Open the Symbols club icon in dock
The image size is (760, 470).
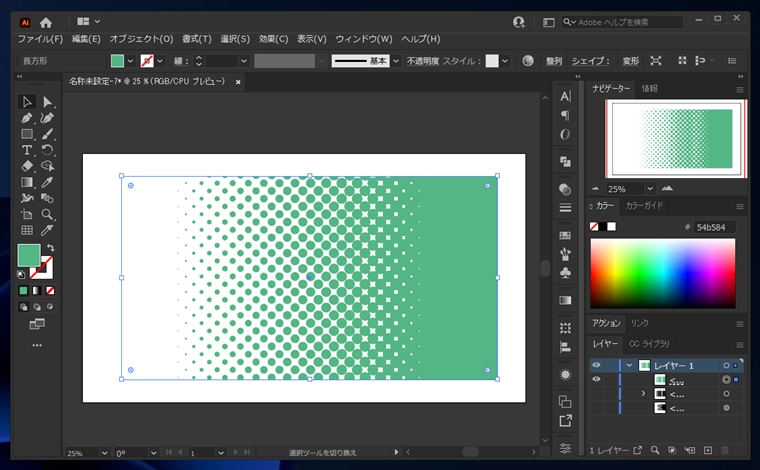click(x=565, y=273)
